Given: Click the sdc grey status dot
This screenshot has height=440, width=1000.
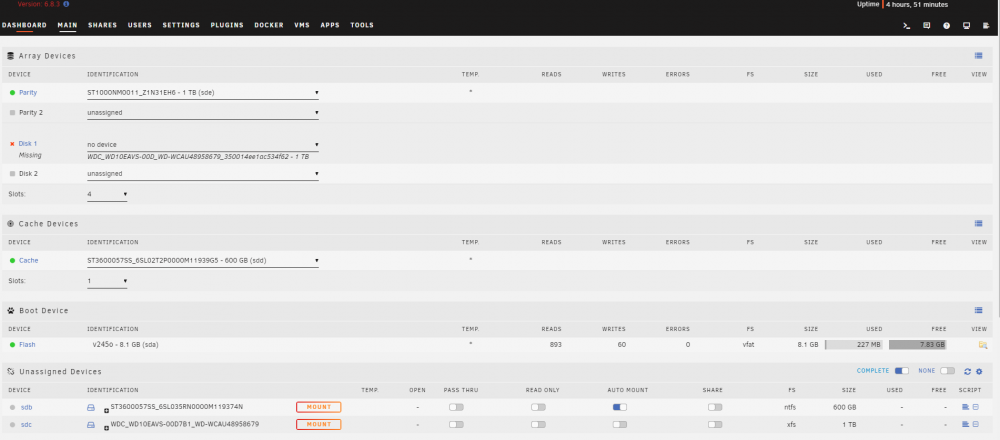Looking at the screenshot, I should 12,424.
